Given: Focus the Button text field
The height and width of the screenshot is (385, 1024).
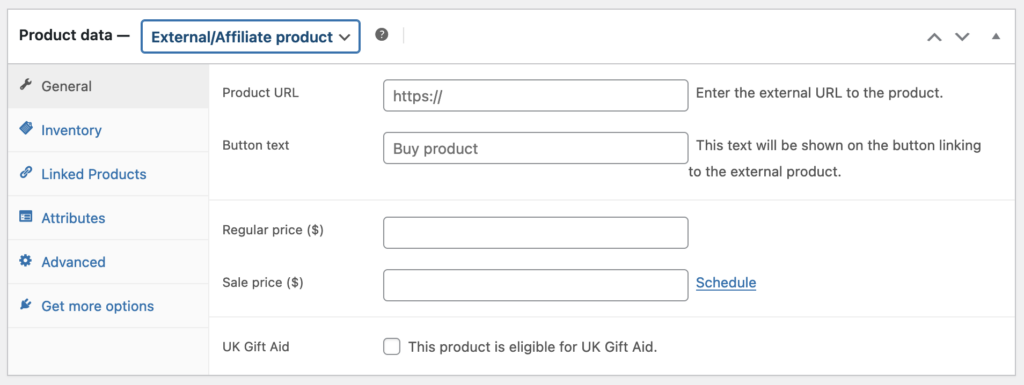Looking at the screenshot, I should click(x=536, y=148).
